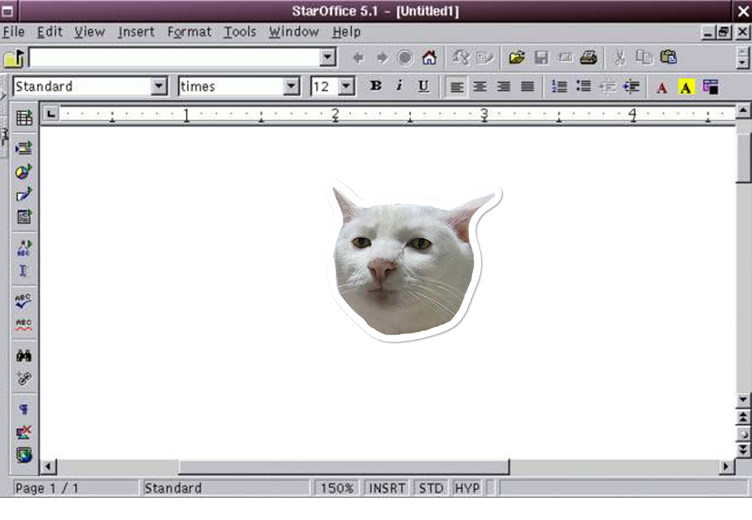Click the Standard page style status field
The width and height of the screenshot is (752, 520).
point(226,488)
